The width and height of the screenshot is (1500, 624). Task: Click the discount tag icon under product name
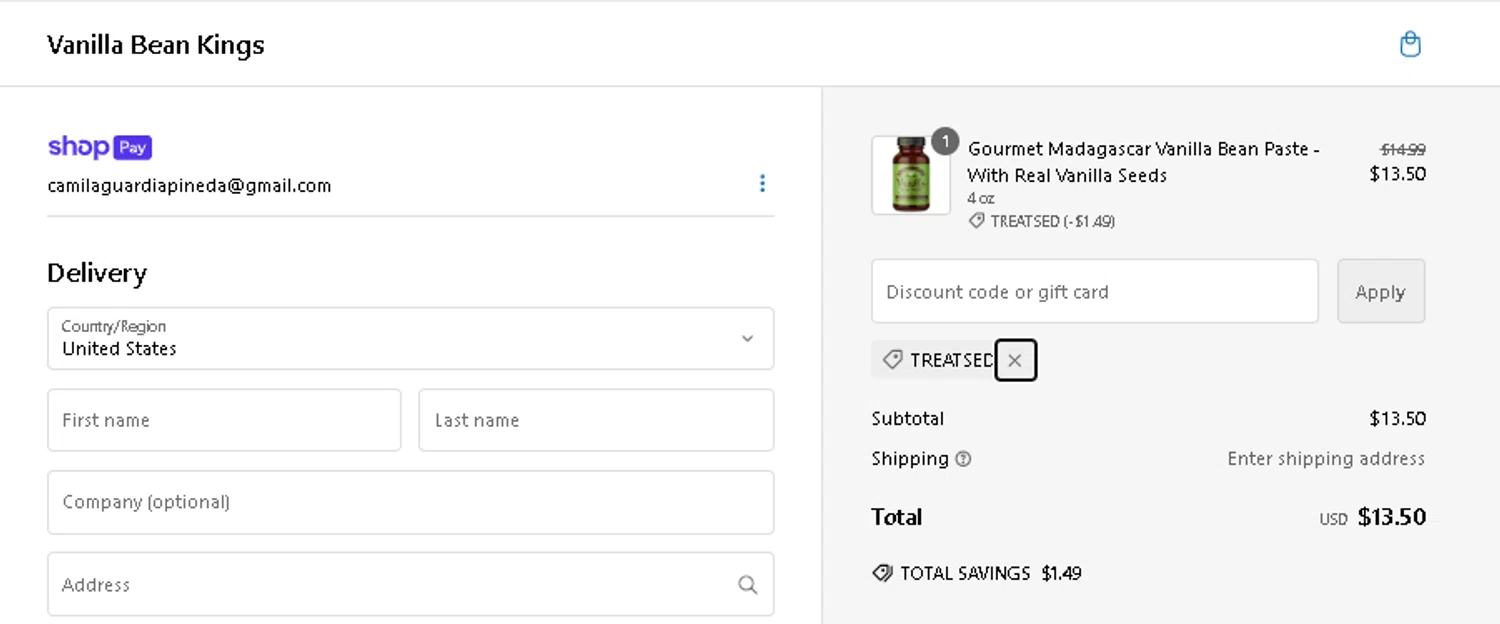977,221
